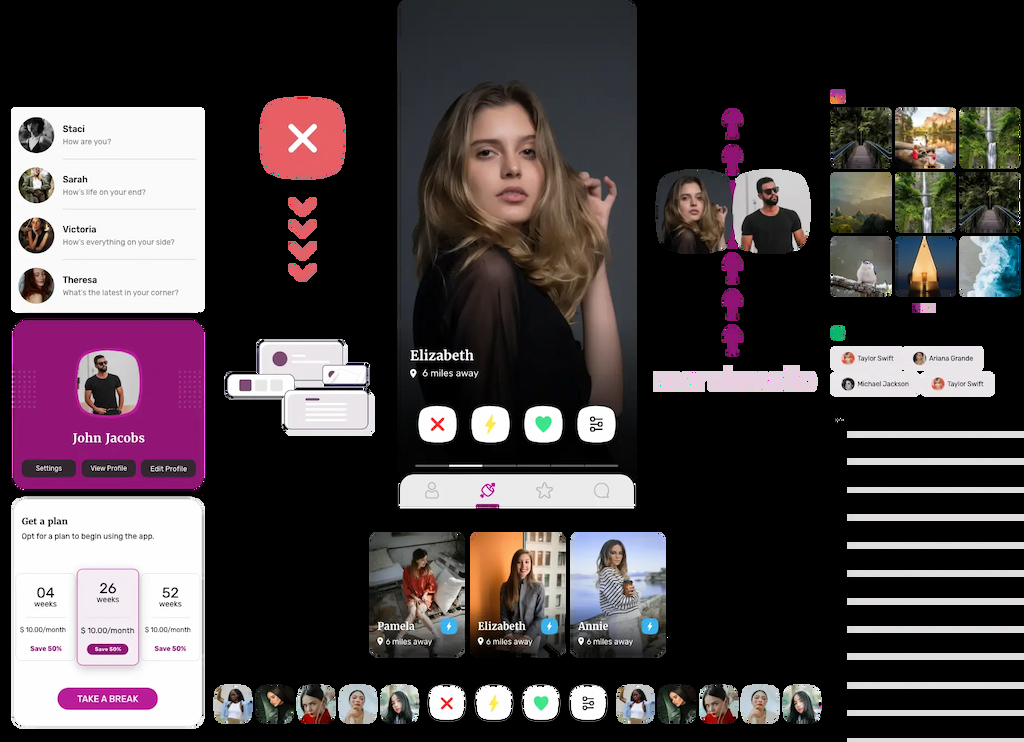This screenshot has height=742, width=1024.
Task: Tap the green heart like button under Elizabeth's photo
Action: coord(543,425)
